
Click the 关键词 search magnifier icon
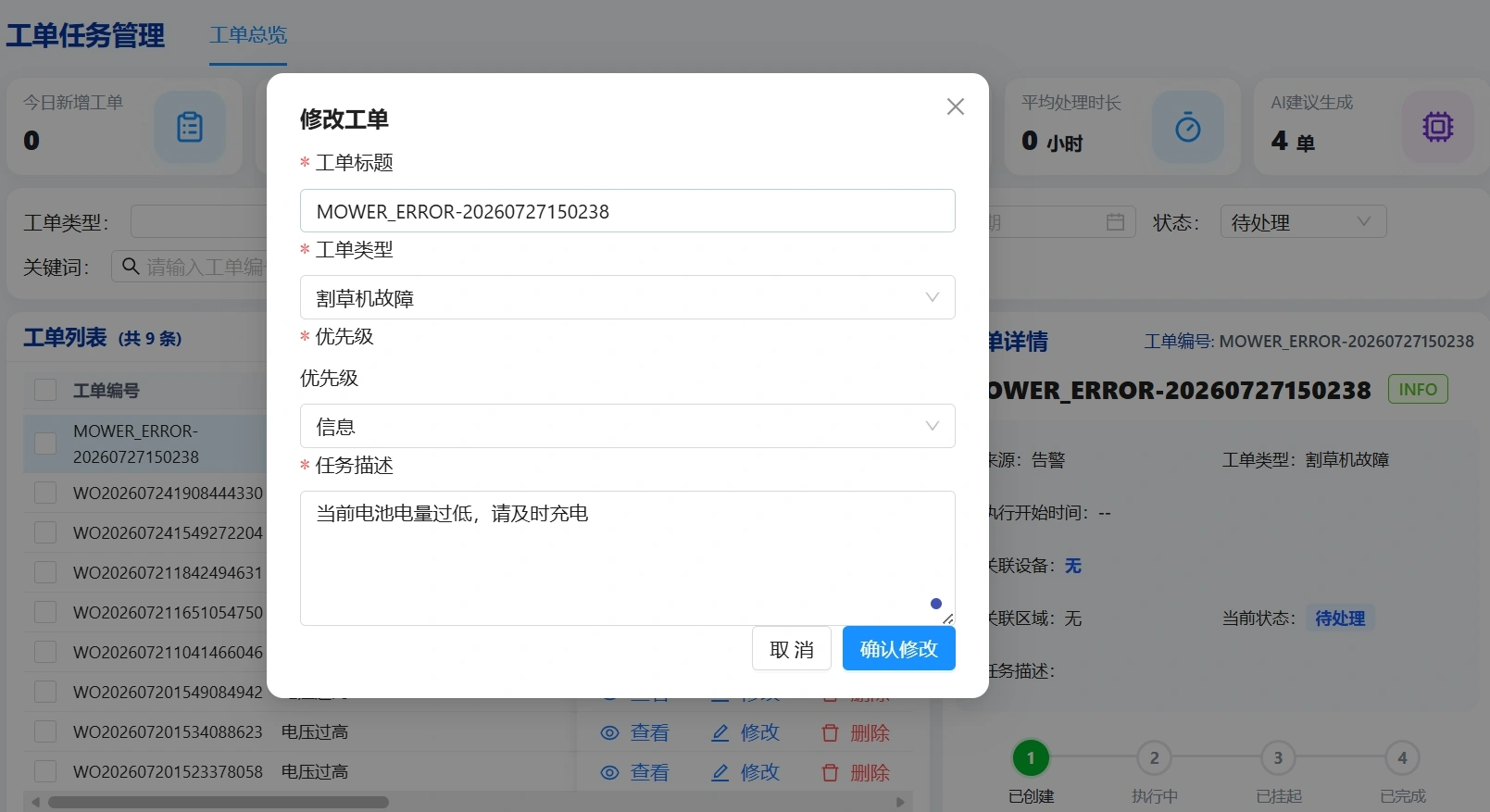(131, 267)
